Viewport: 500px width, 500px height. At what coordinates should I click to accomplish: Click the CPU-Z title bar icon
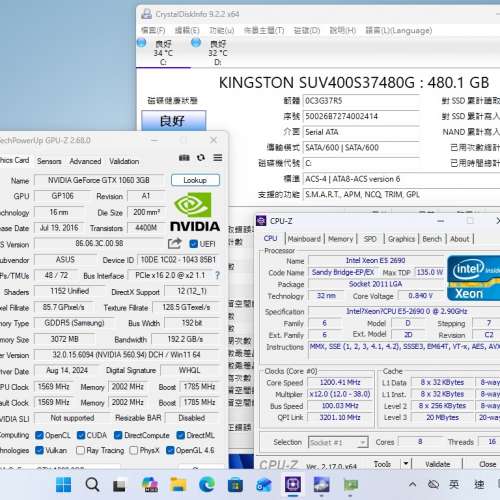point(261,221)
